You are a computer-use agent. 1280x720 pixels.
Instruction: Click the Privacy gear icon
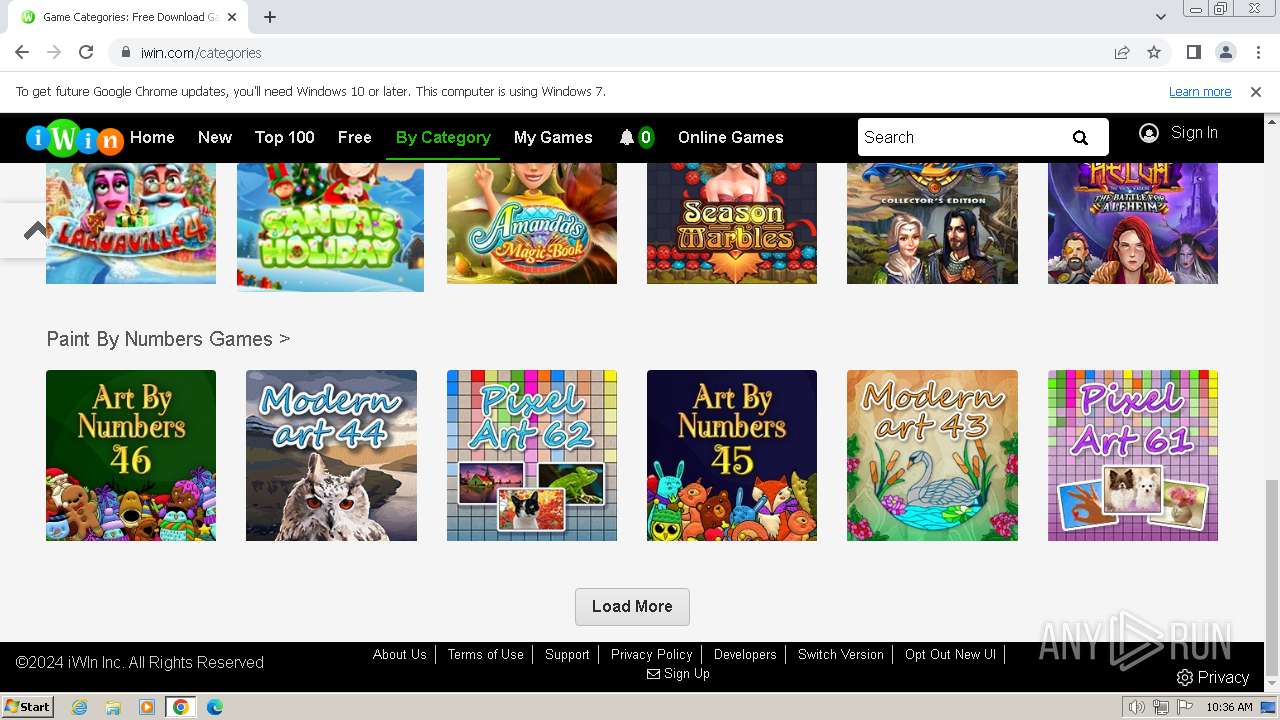coord(1185,678)
